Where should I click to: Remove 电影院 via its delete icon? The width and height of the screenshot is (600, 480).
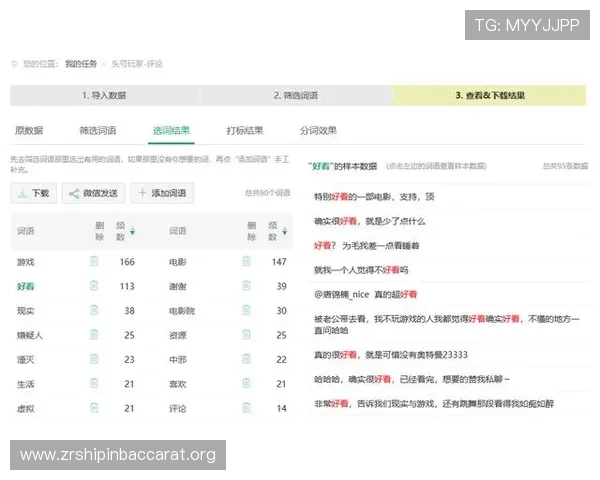[x=246, y=310]
